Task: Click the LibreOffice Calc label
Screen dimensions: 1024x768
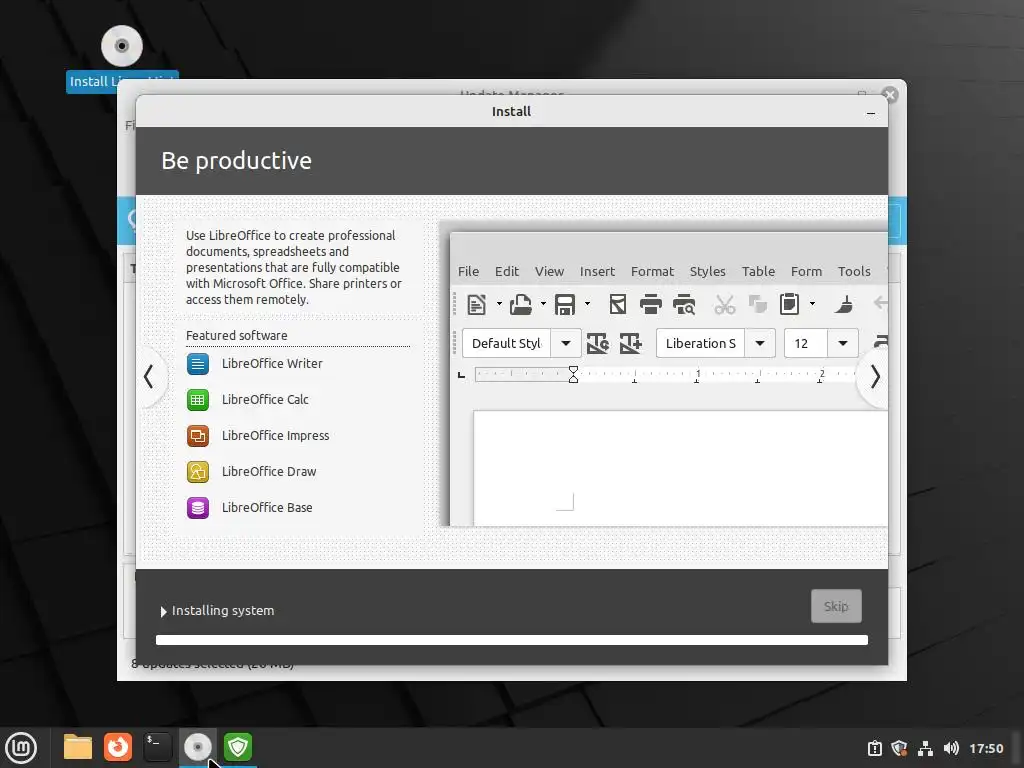Action: coord(265,400)
